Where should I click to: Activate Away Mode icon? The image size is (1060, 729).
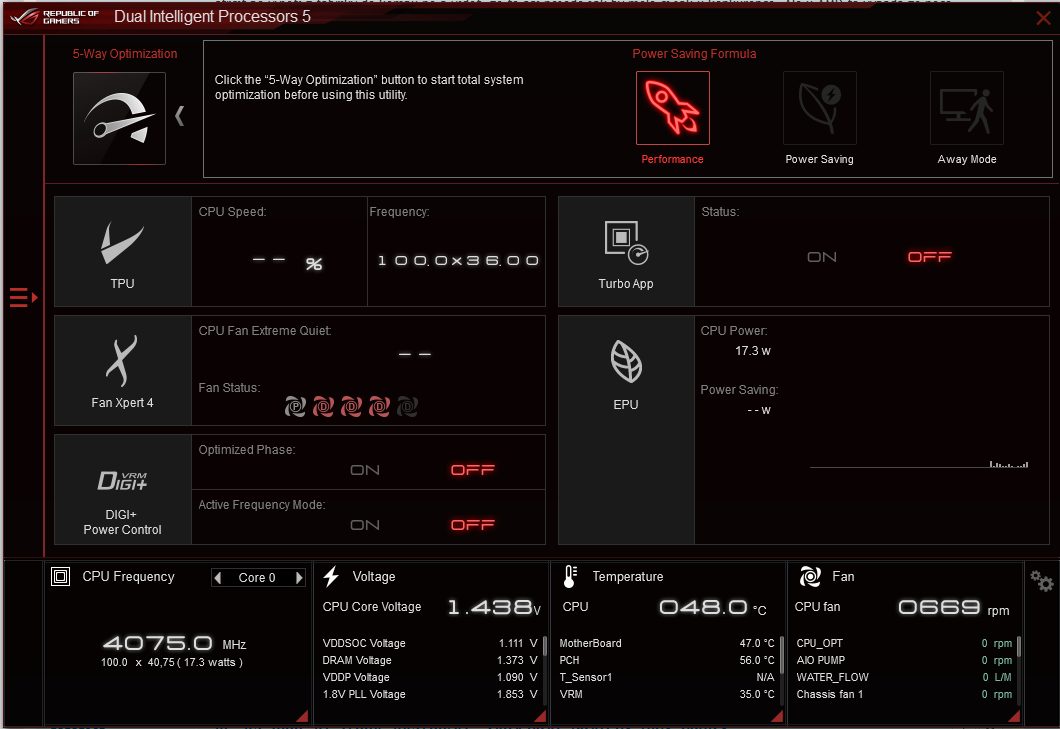coord(966,108)
